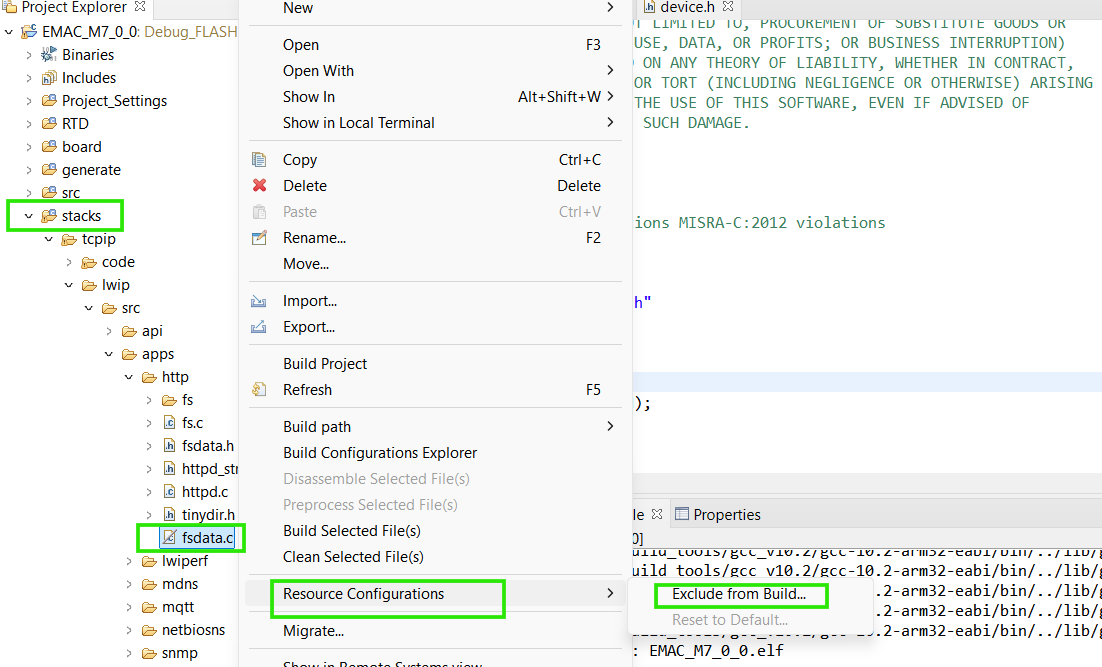Click the Includes icon in Project Explorer
This screenshot has width=1102, height=667.
tap(48, 77)
